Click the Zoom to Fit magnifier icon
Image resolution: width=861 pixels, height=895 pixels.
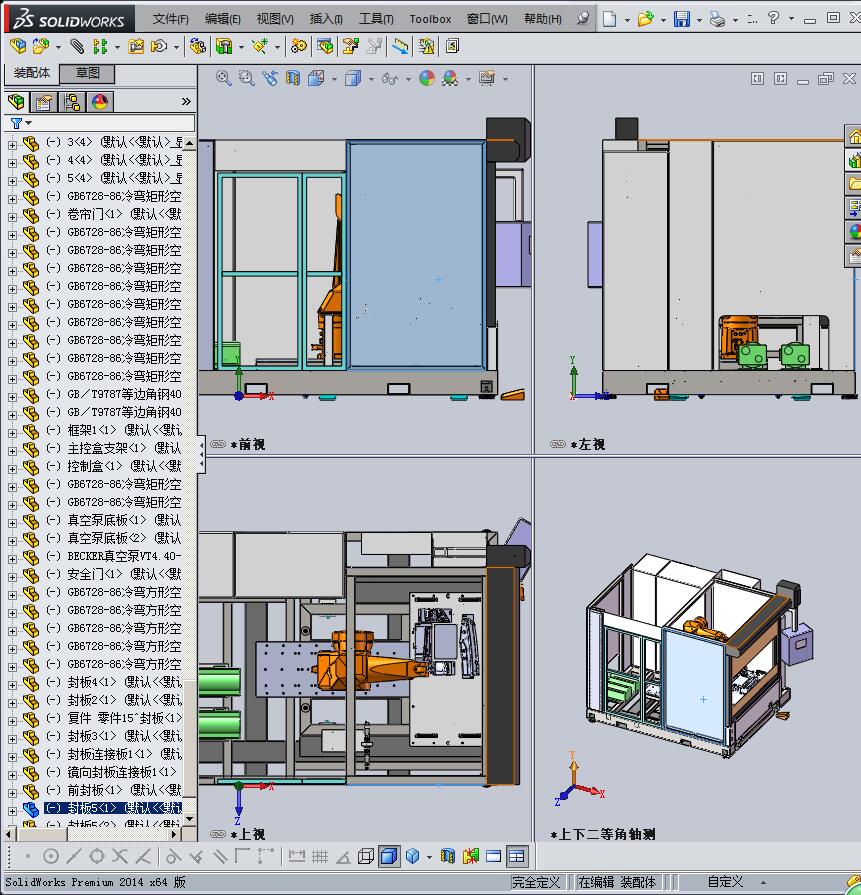point(224,78)
